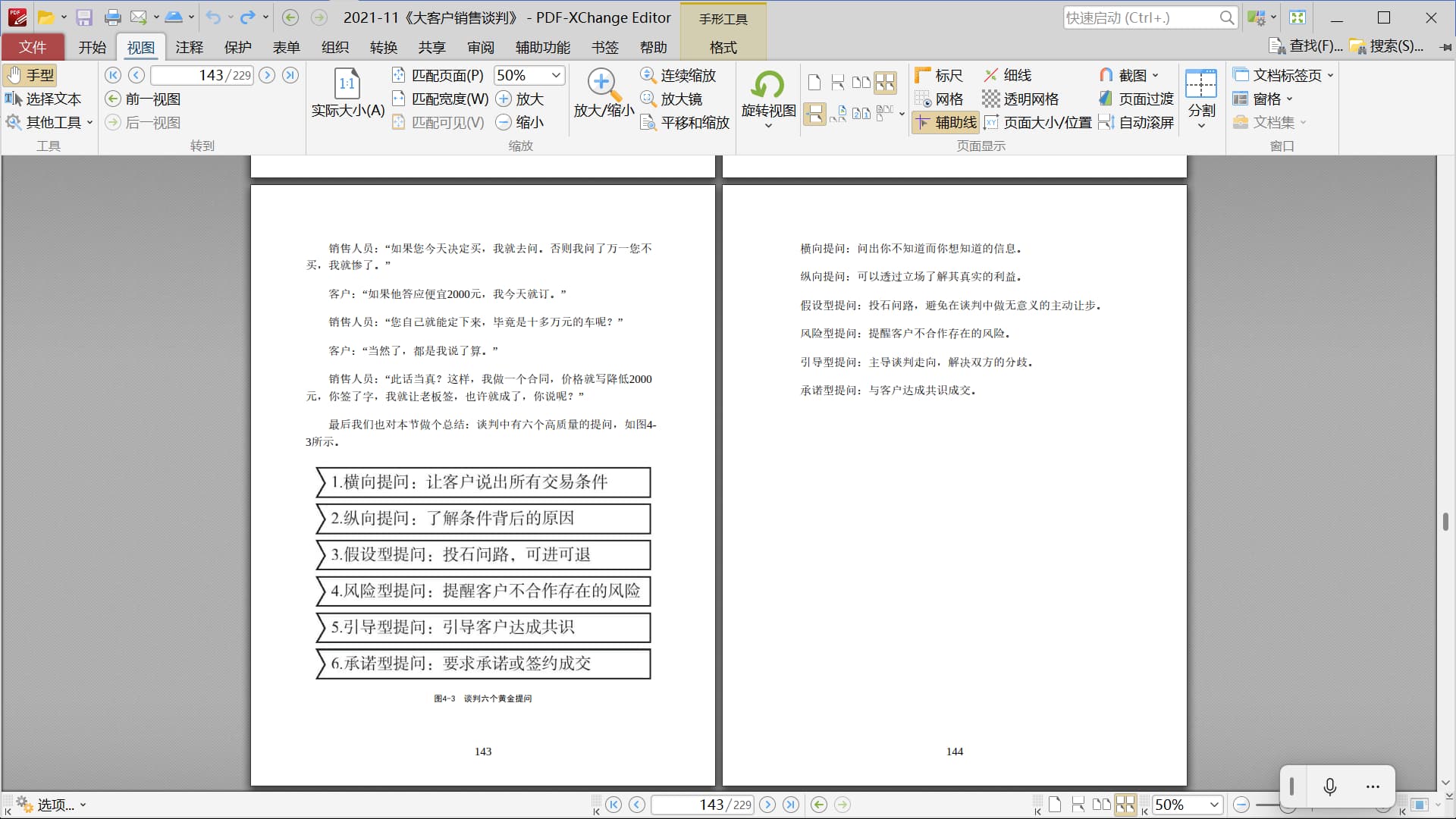Expand the Document Tabs (文档标签页) dropdown

[x=1283, y=75]
